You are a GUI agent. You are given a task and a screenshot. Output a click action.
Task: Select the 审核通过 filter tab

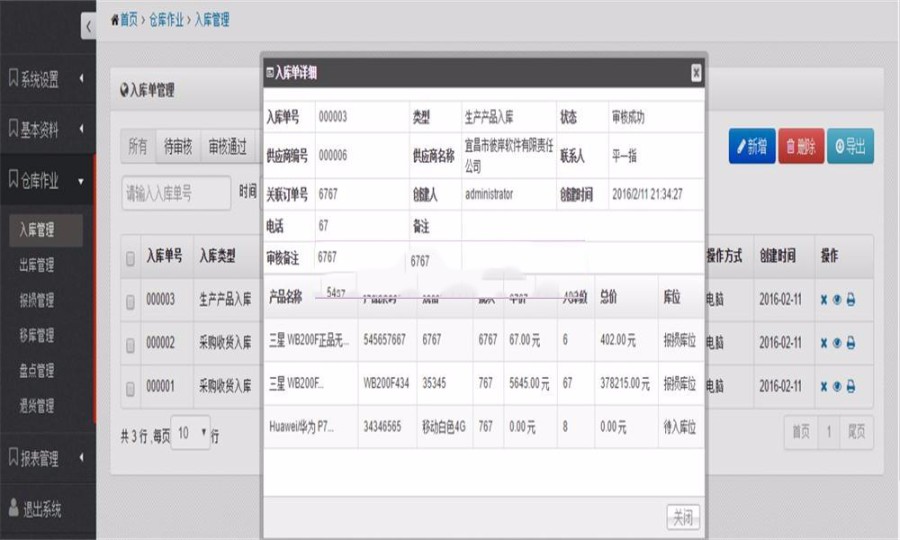(228, 147)
